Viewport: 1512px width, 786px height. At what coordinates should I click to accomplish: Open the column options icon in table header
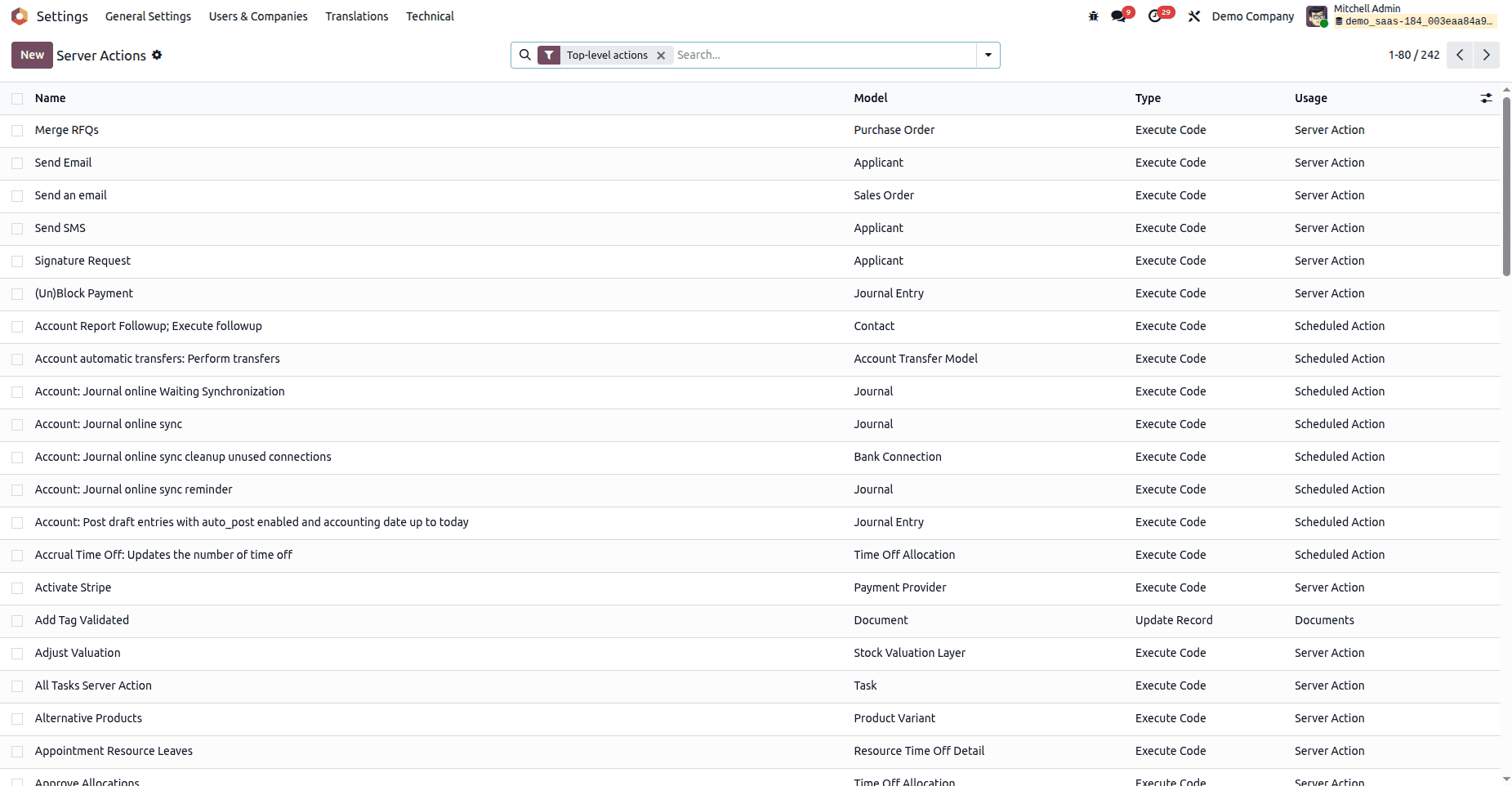[1486, 98]
